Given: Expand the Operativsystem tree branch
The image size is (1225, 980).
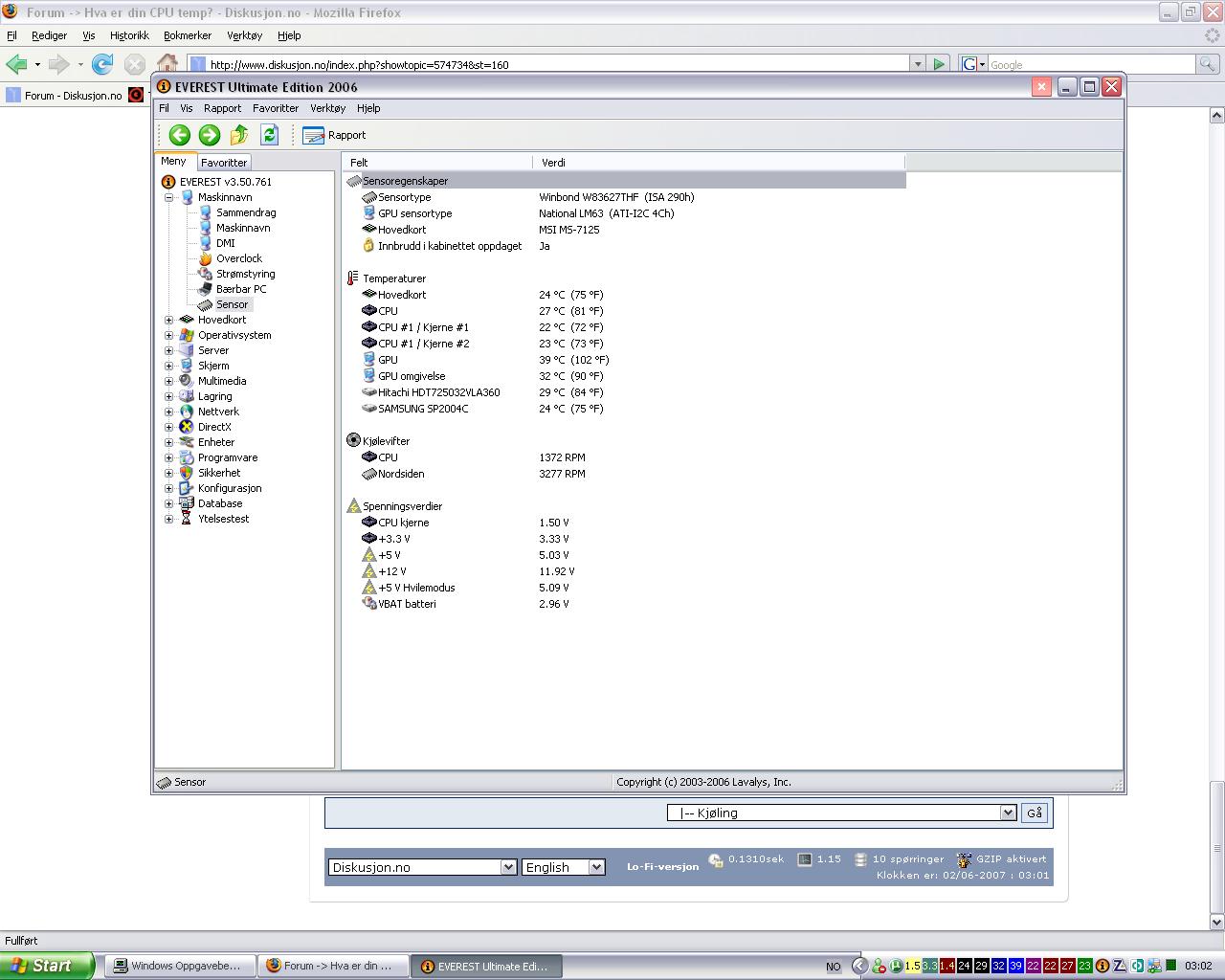Looking at the screenshot, I should (169, 335).
